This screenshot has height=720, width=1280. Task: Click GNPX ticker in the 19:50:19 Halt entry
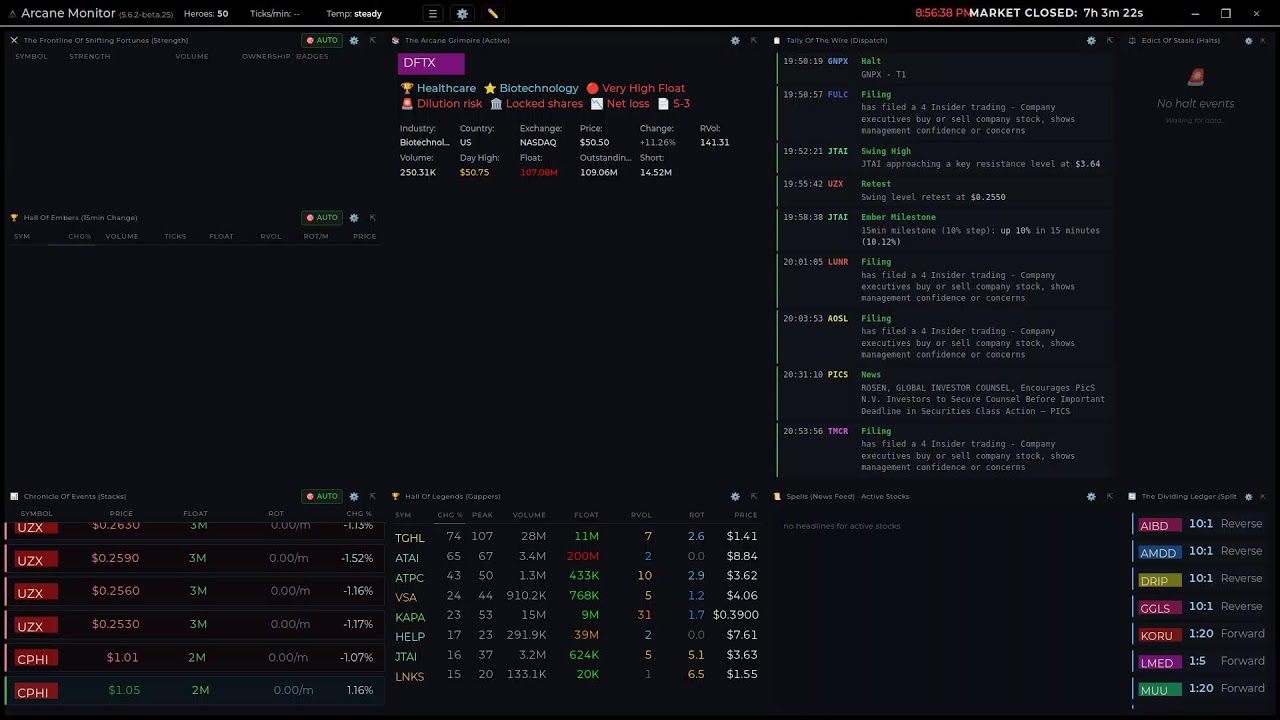click(838, 61)
